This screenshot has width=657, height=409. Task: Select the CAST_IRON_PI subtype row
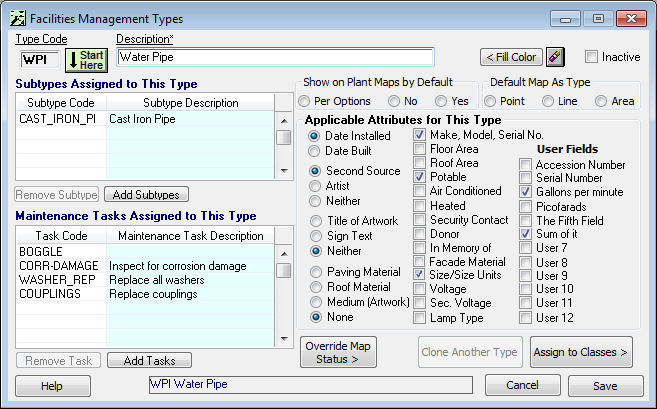pos(146,119)
